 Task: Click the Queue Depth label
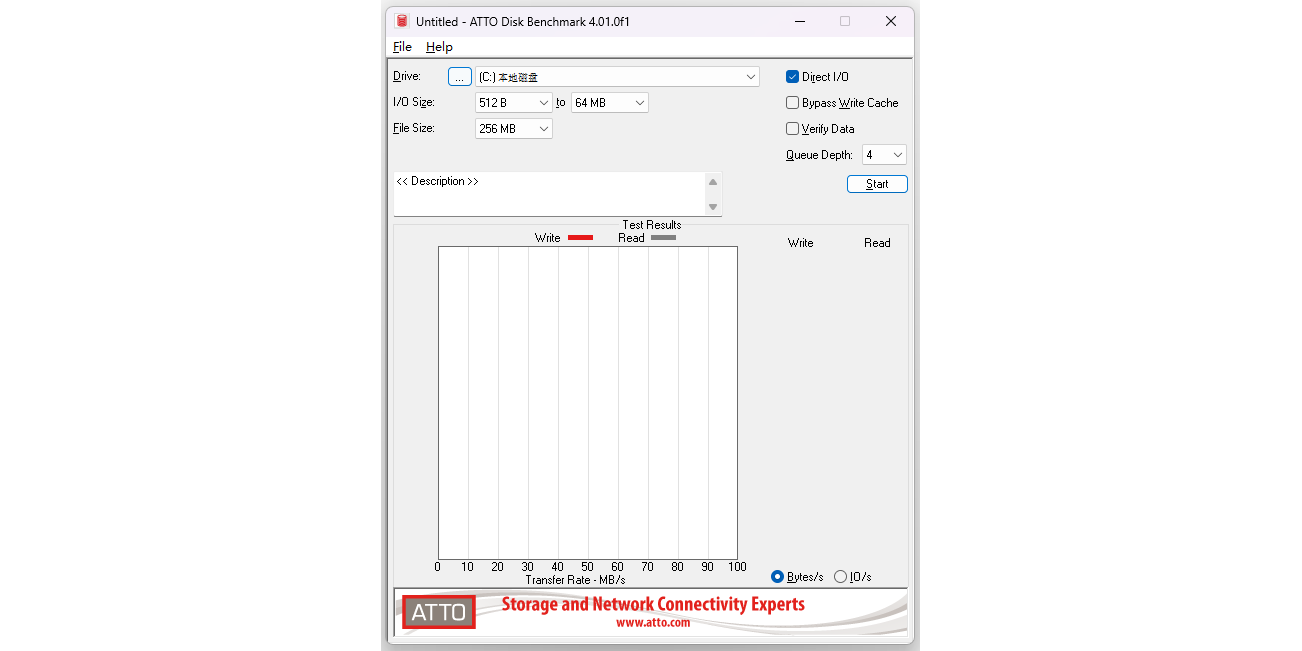[x=819, y=155]
